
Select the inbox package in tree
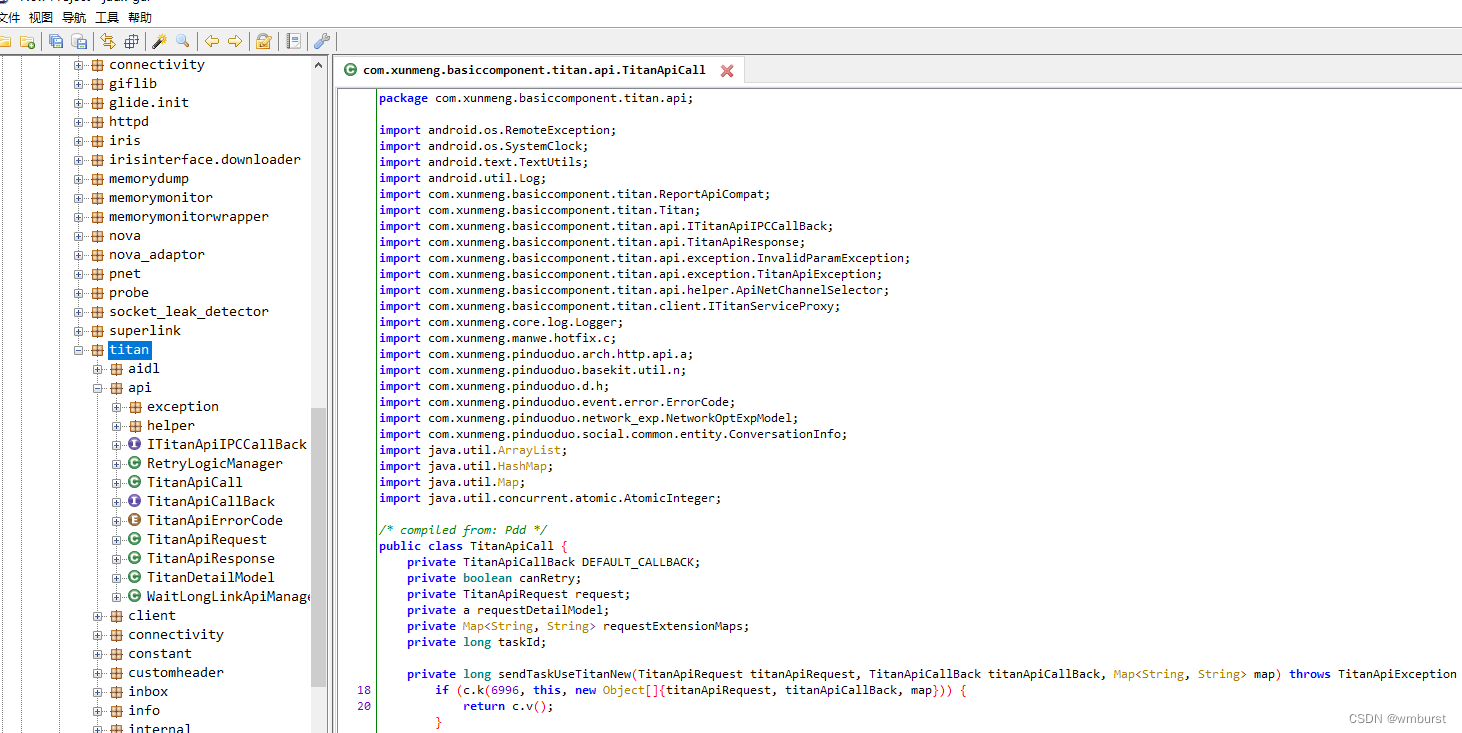(148, 691)
